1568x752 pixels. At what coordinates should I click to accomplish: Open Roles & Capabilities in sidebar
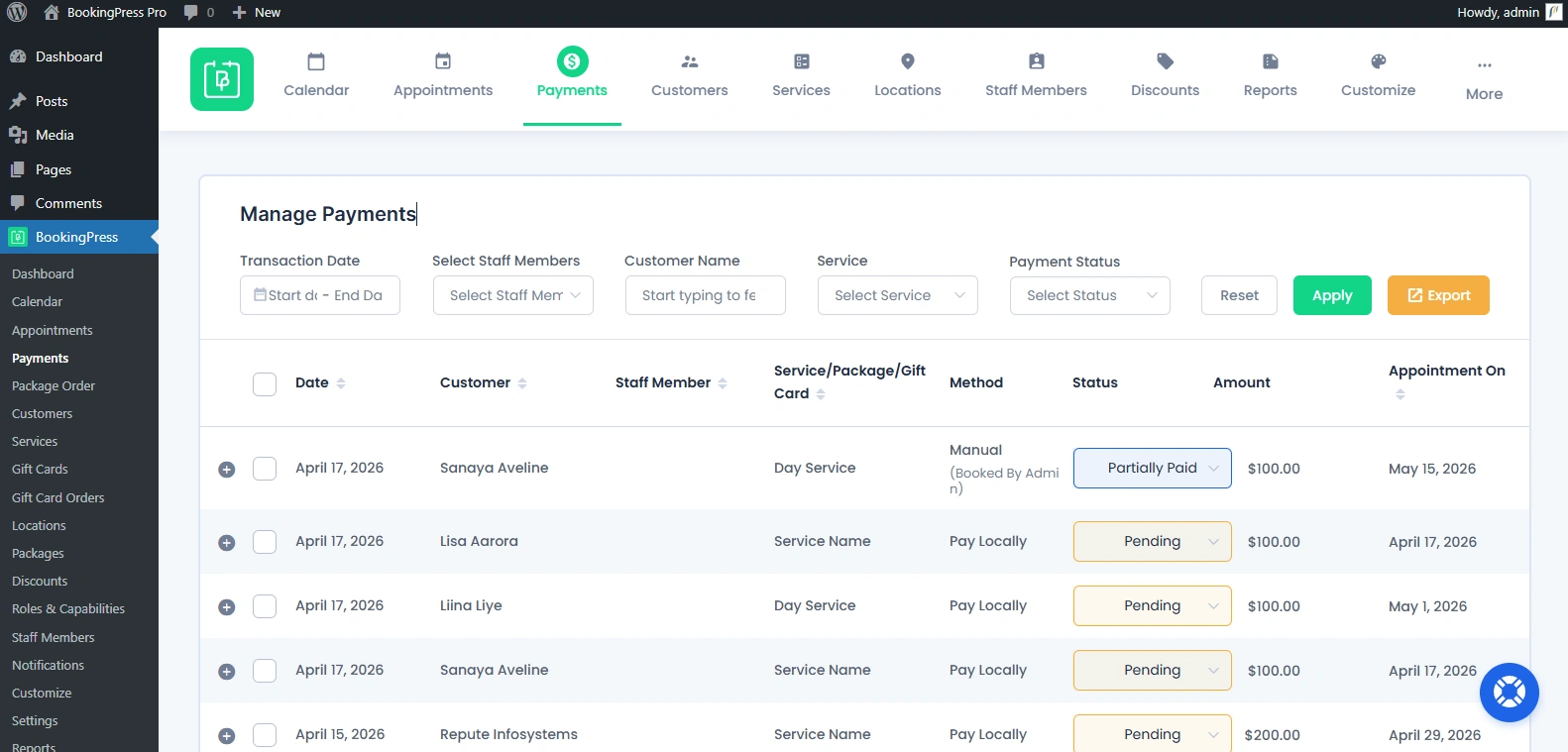click(x=68, y=609)
